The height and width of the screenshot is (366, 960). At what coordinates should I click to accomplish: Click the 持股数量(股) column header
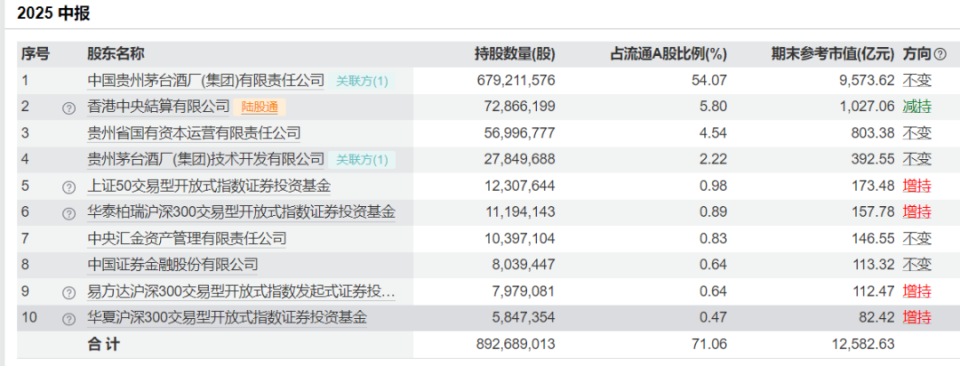pyautogui.click(x=515, y=54)
